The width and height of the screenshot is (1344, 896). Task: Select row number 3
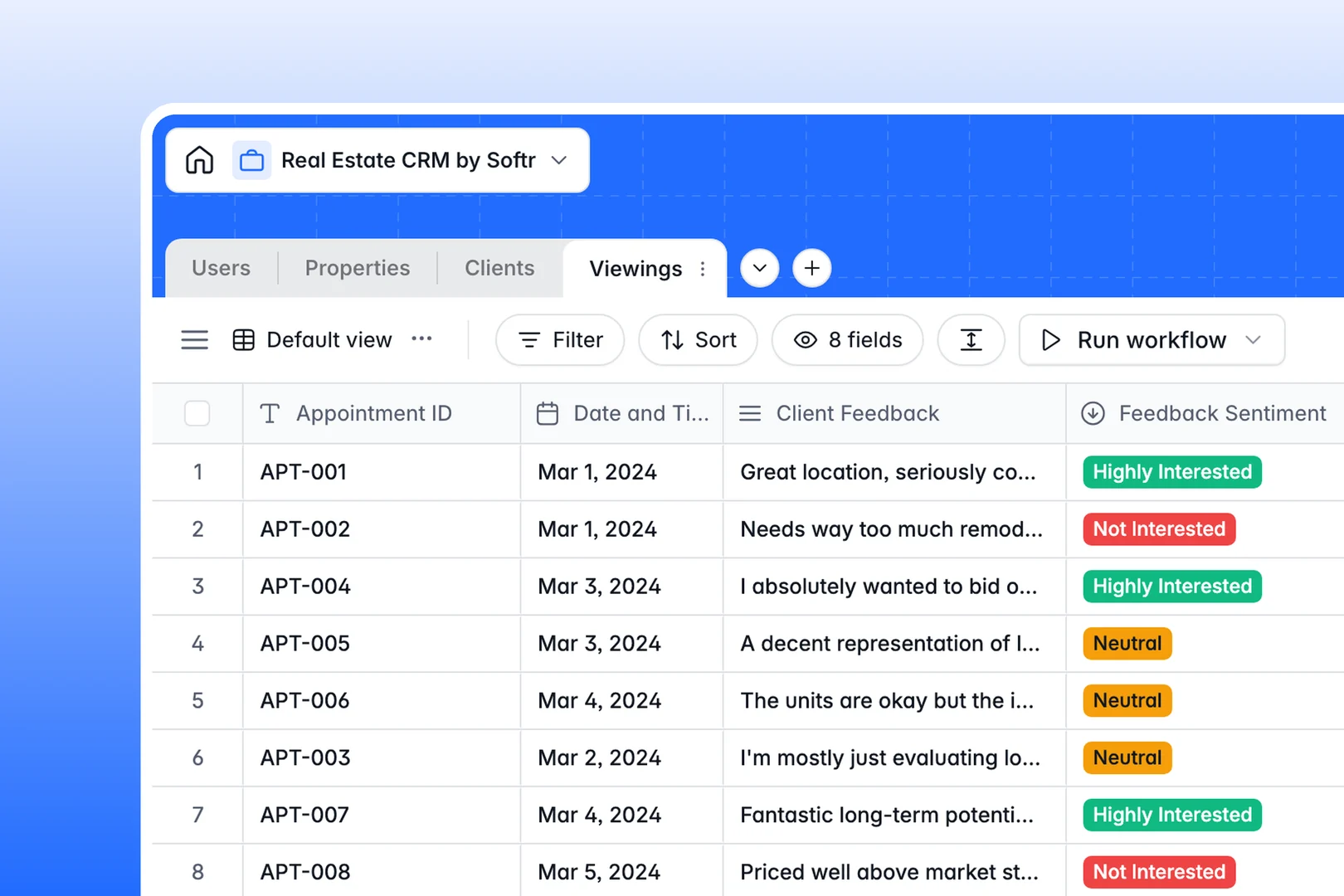197,587
